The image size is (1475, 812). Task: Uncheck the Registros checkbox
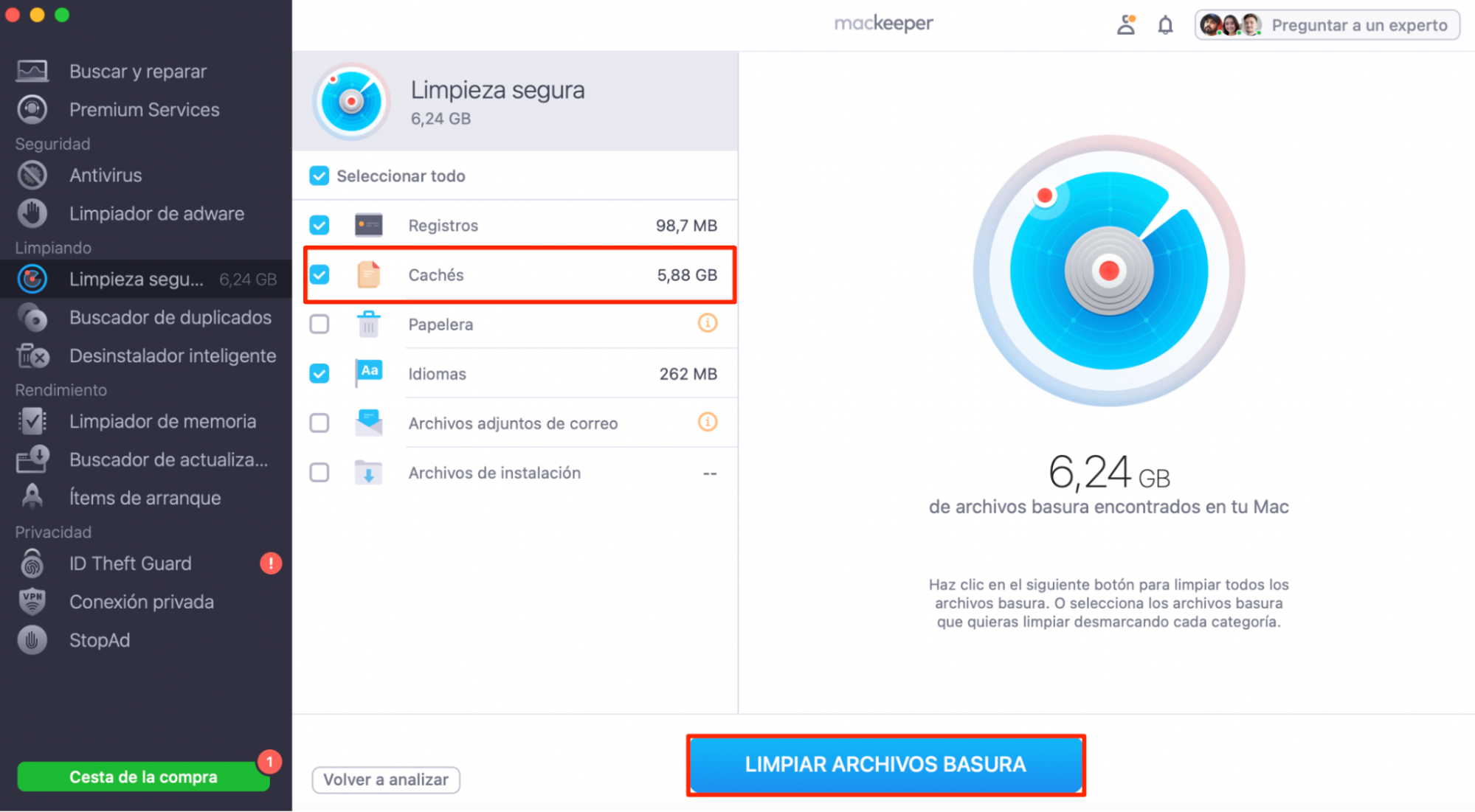click(319, 225)
